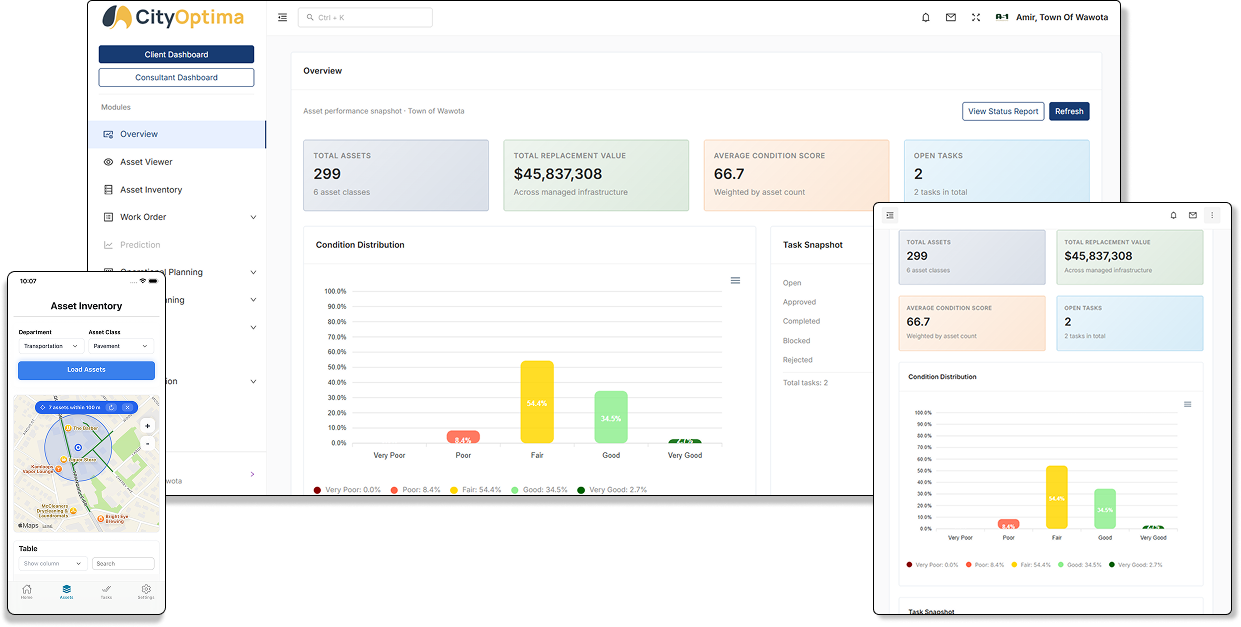The image size is (1241, 627).
Task: Click the View Status Report button
Action: 1003,111
